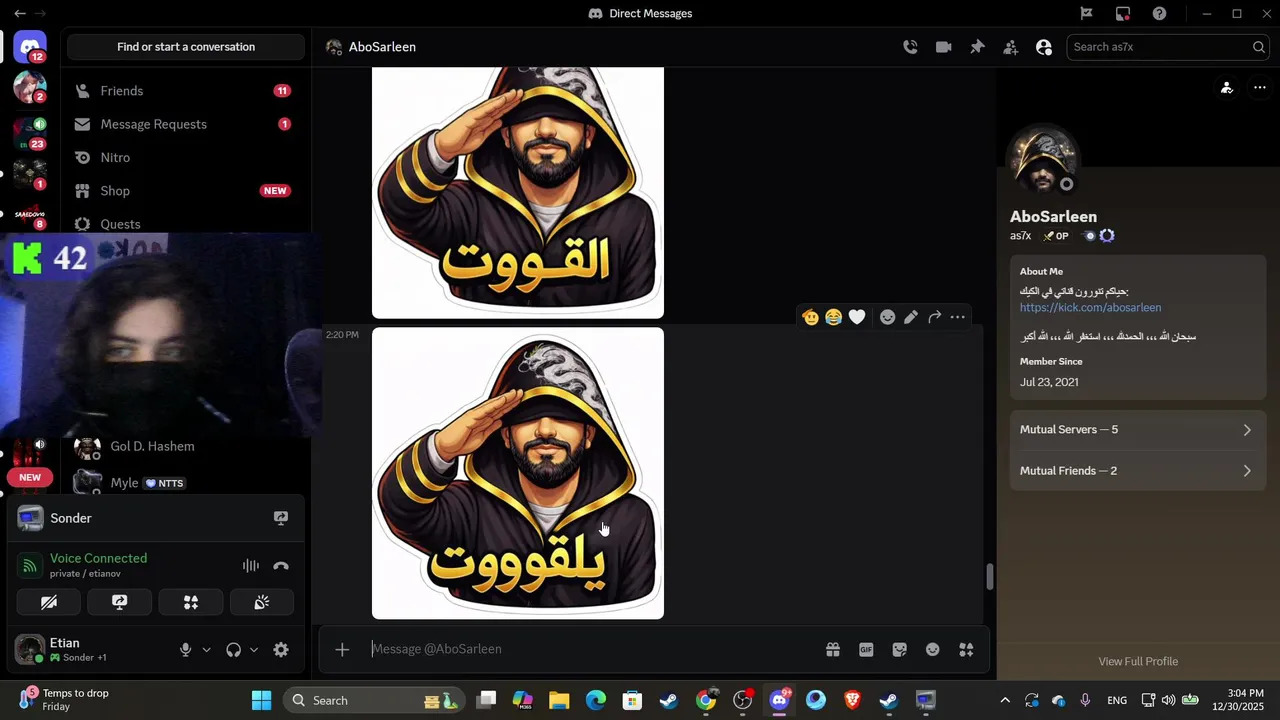Hide the user profile panel
This screenshot has height=720, width=1280.
1044,47
